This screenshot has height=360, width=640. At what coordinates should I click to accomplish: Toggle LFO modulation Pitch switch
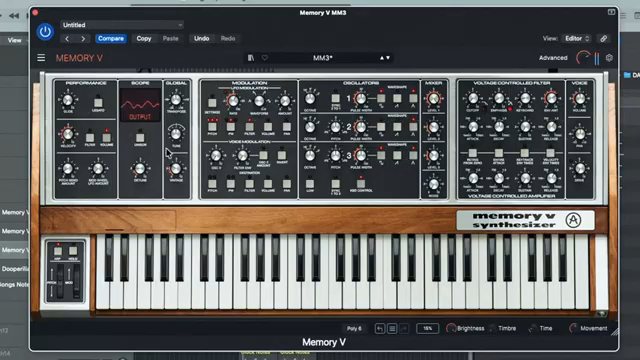click(212, 127)
